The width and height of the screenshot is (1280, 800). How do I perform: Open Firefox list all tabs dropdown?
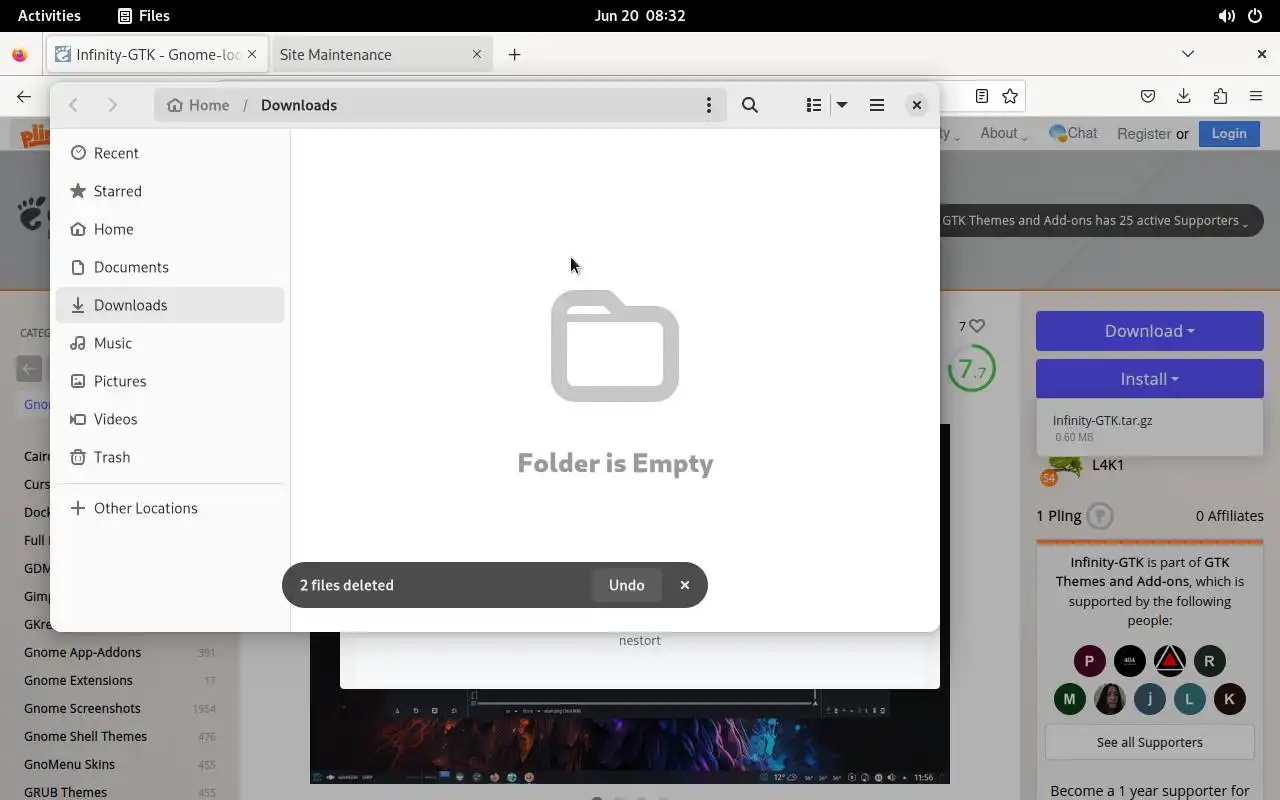pos(1188,54)
